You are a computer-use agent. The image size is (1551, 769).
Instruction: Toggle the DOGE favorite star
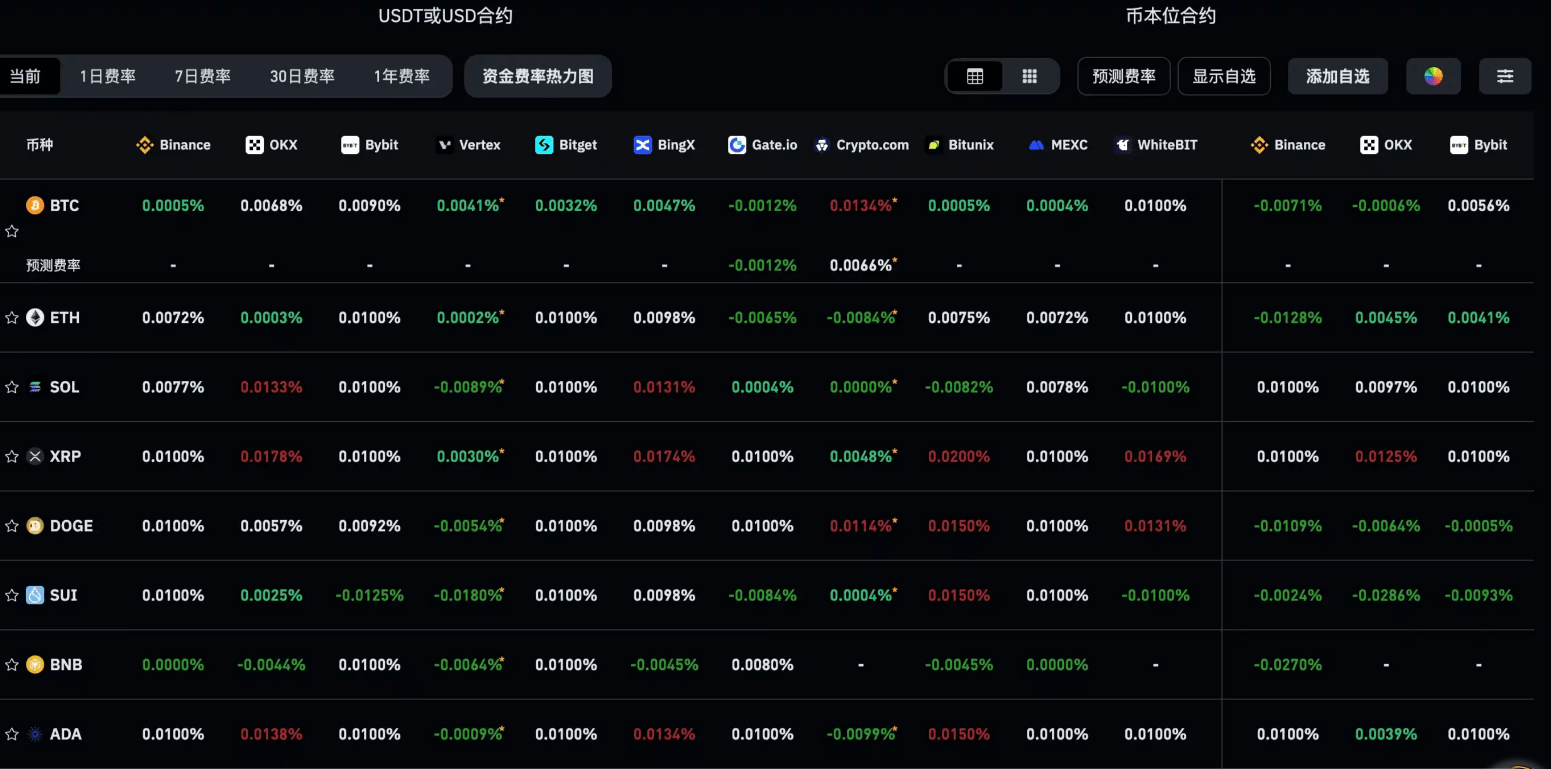click(12, 525)
